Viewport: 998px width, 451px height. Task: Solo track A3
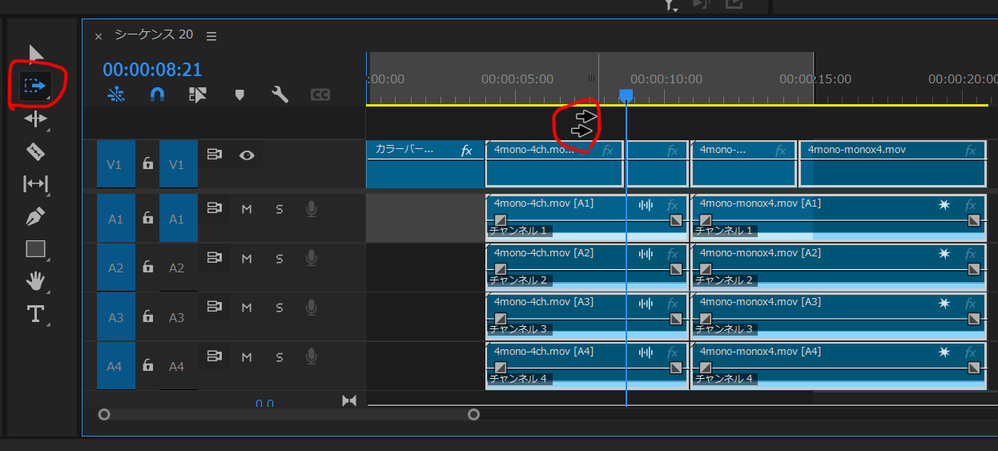point(279,308)
